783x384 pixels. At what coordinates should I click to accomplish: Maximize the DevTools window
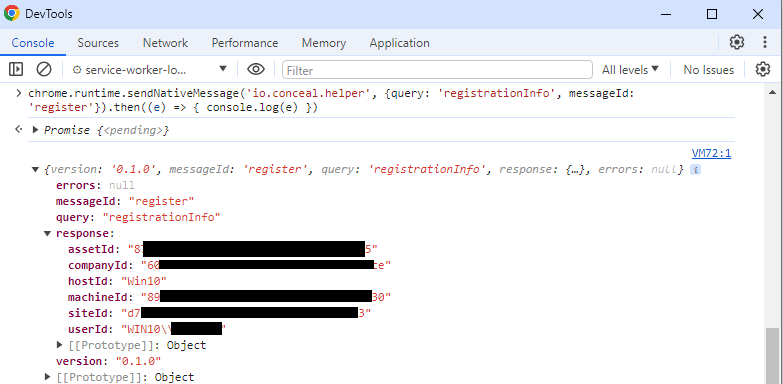pyautogui.click(x=712, y=14)
